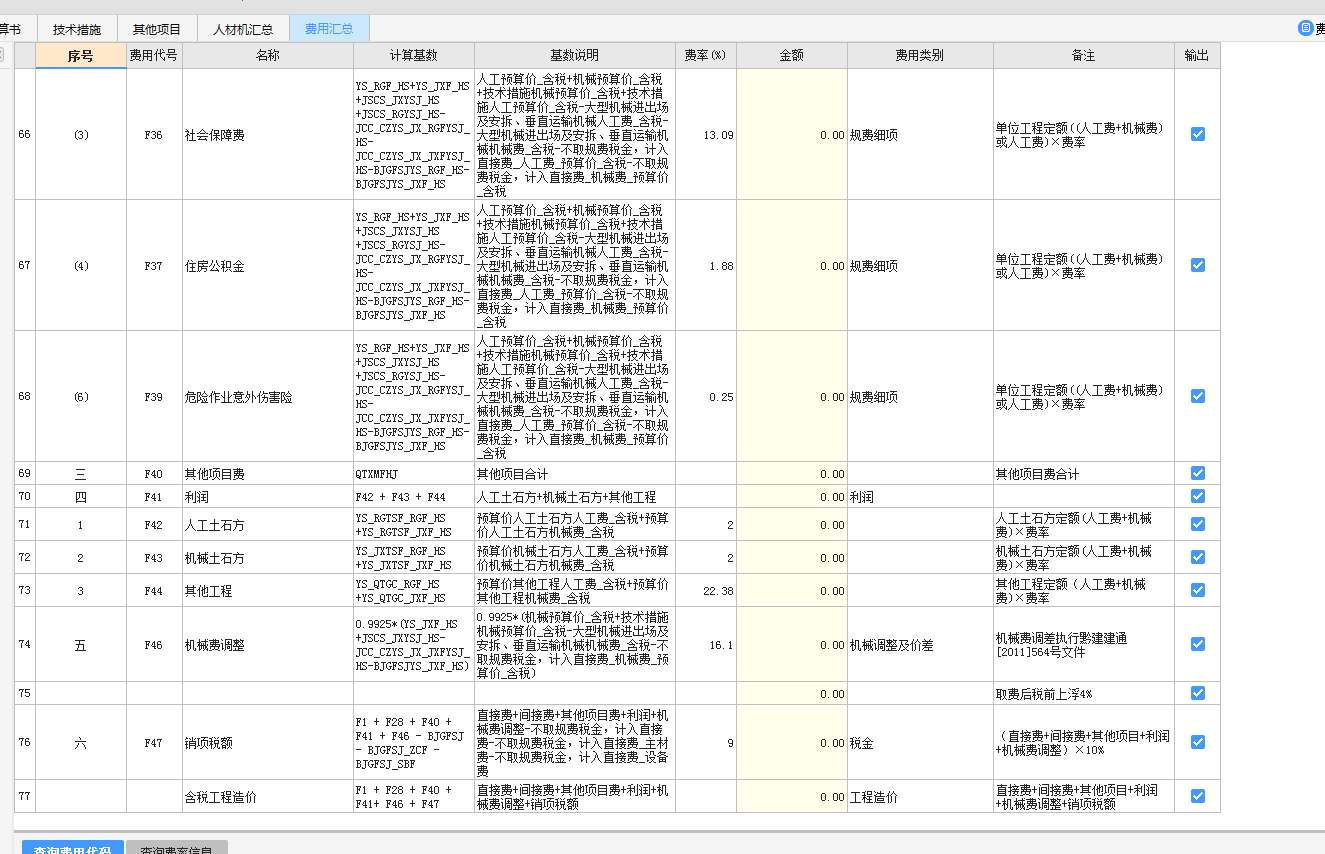Toggle output checkbox for 含税工程造价 row

coord(1198,796)
